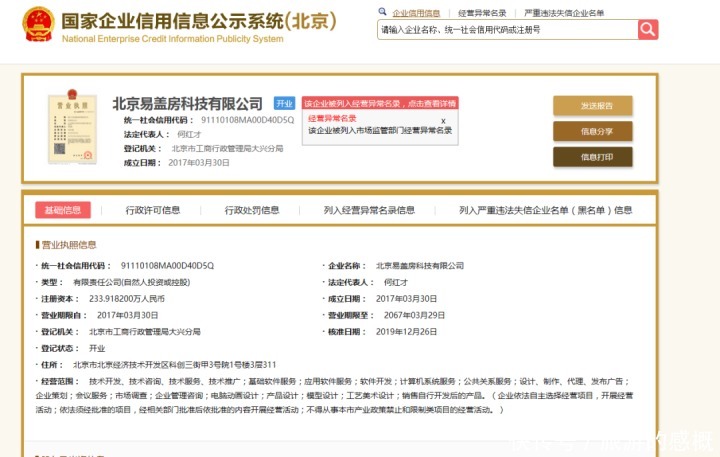Click the red search magnifier button

click(x=648, y=29)
